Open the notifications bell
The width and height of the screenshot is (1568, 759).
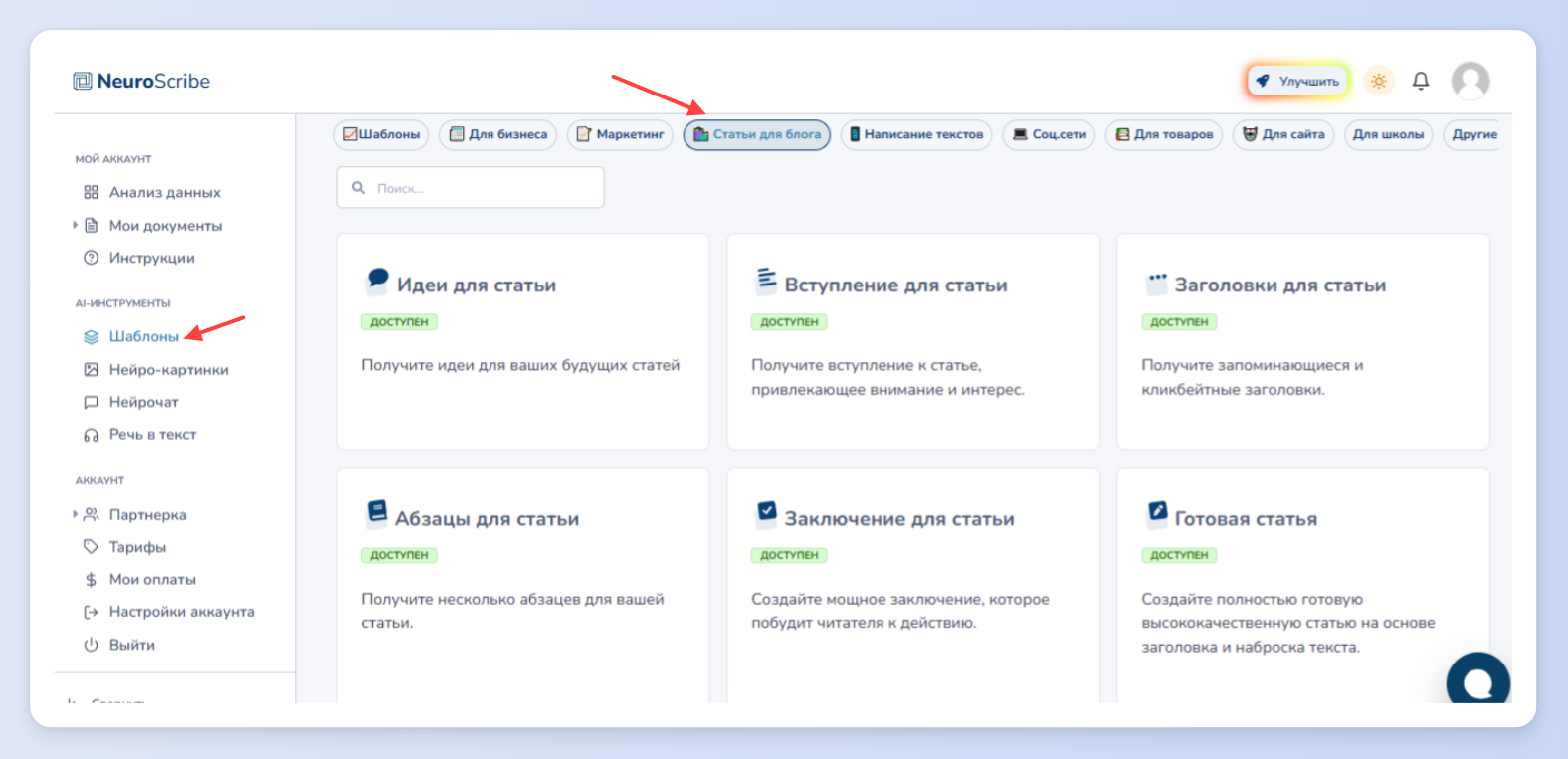[x=1421, y=81]
